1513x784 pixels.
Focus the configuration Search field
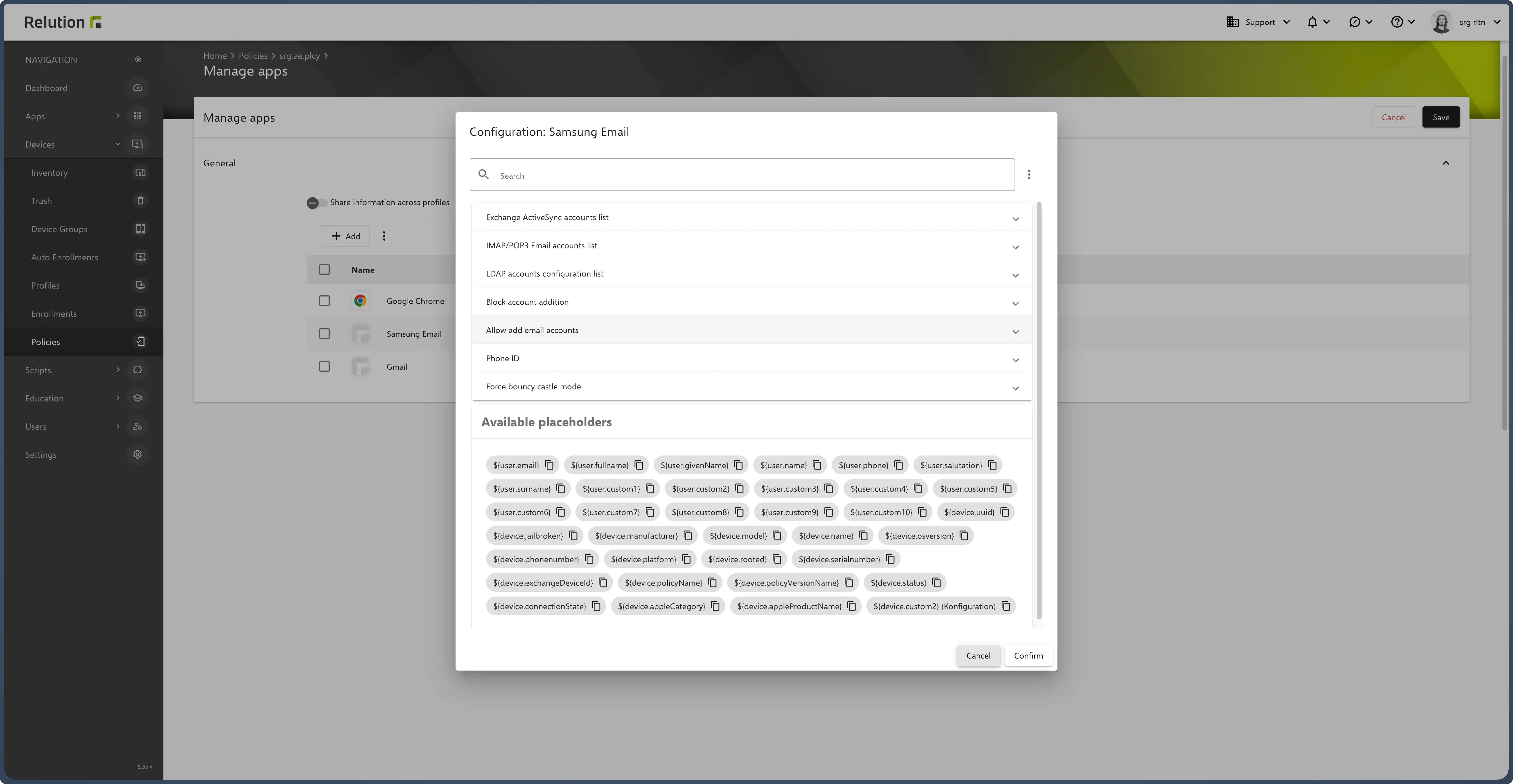[752, 176]
